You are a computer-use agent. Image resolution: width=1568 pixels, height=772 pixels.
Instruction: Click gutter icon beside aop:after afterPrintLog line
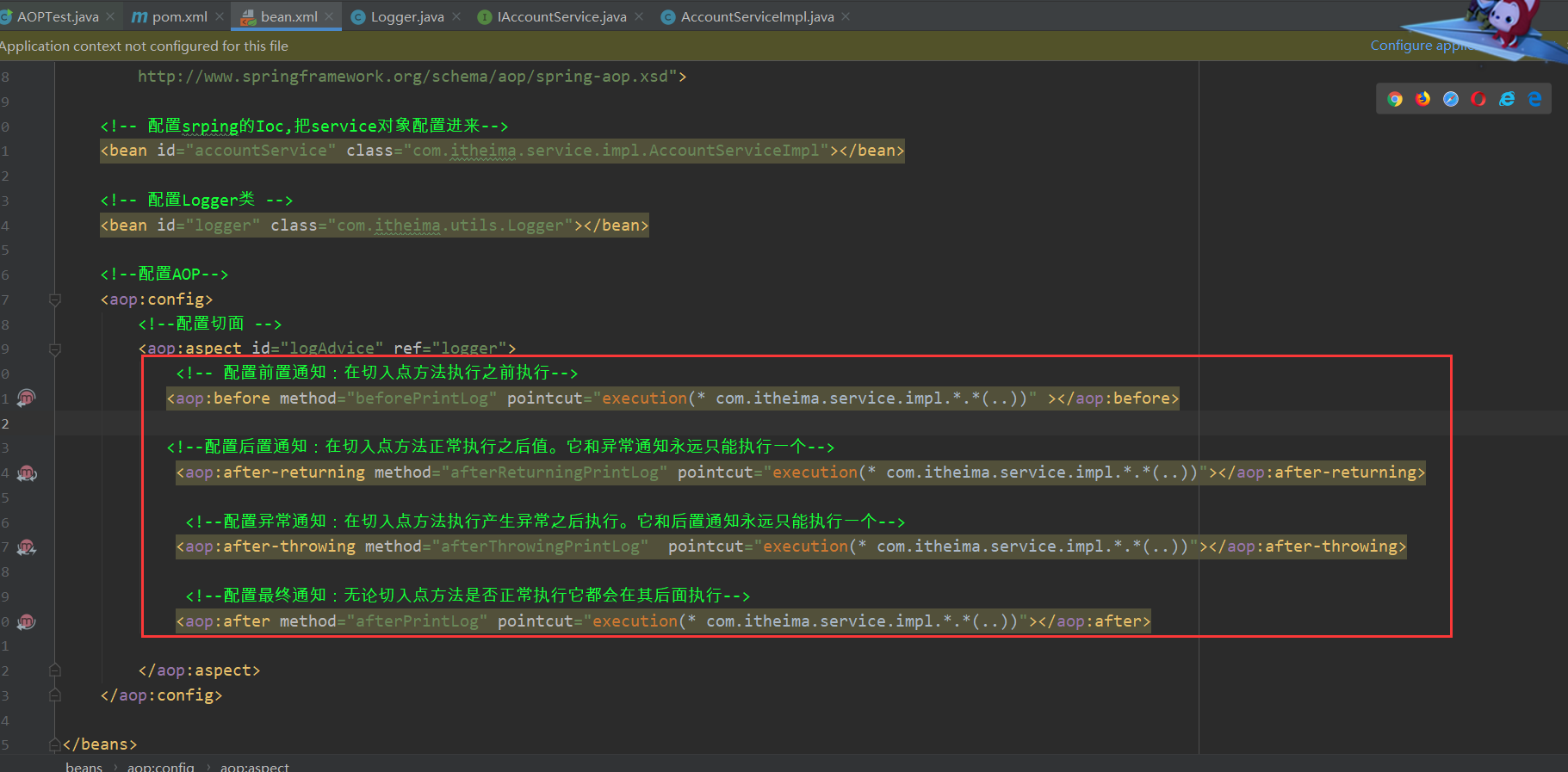pyautogui.click(x=27, y=621)
